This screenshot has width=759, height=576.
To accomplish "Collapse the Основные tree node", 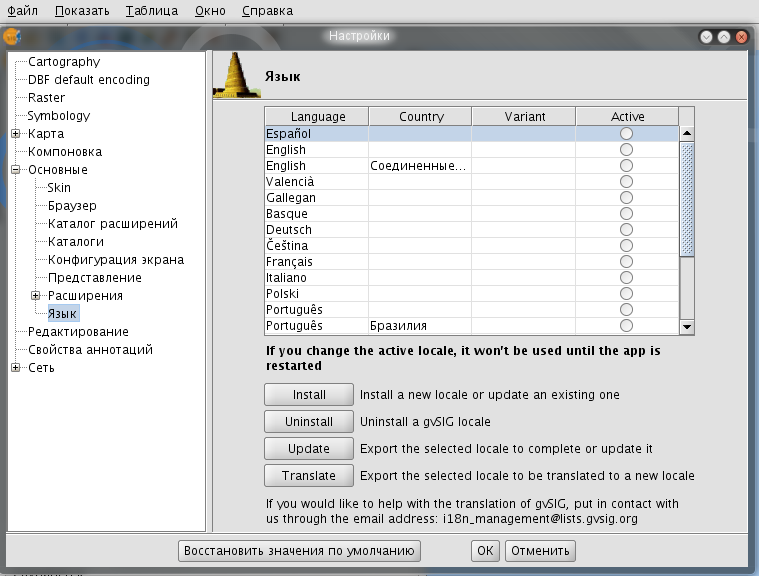I will click(x=15, y=169).
